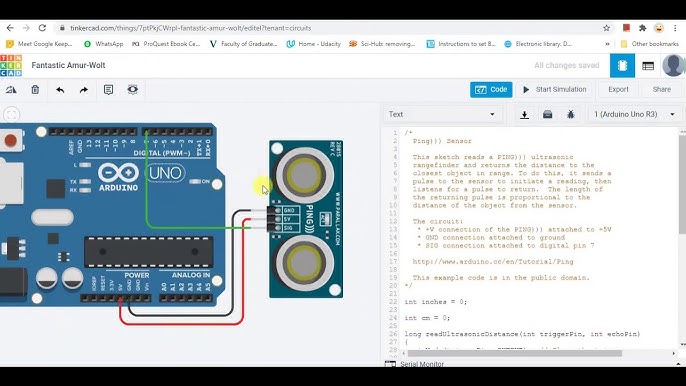Image resolution: width=686 pixels, height=386 pixels.
Task: Toggle the Code editor panel
Action: [x=491, y=90]
